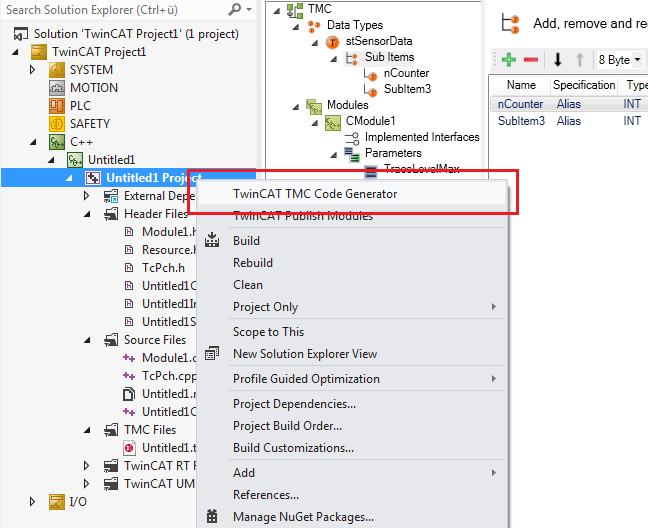
Task: Select TcPch.h header file
Action: click(x=163, y=268)
